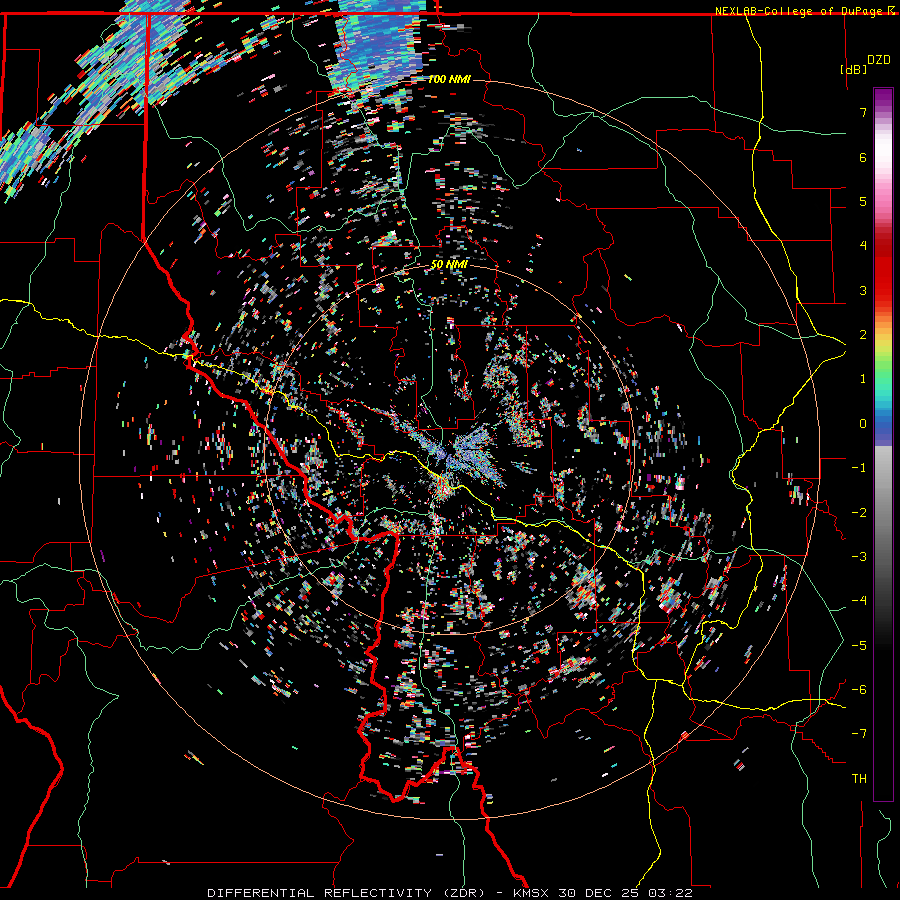Click the -6 dB scale value
Screen dimensions: 900x900
click(859, 690)
